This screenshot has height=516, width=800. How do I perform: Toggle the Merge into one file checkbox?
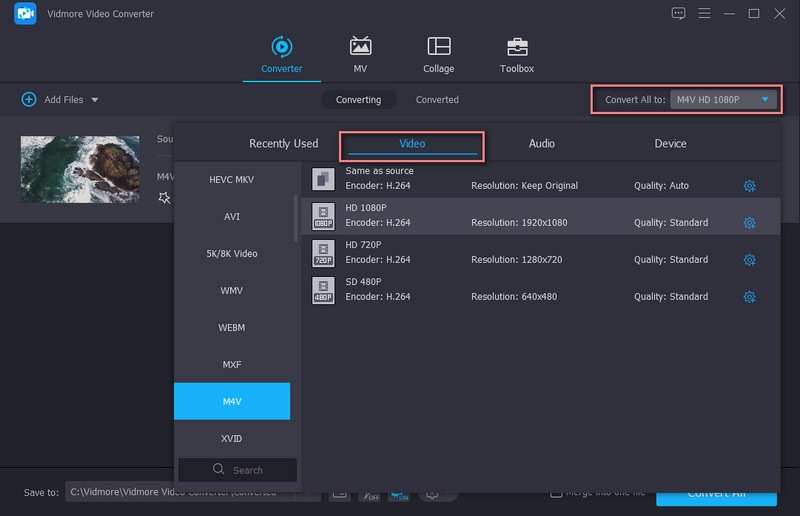coord(556,494)
